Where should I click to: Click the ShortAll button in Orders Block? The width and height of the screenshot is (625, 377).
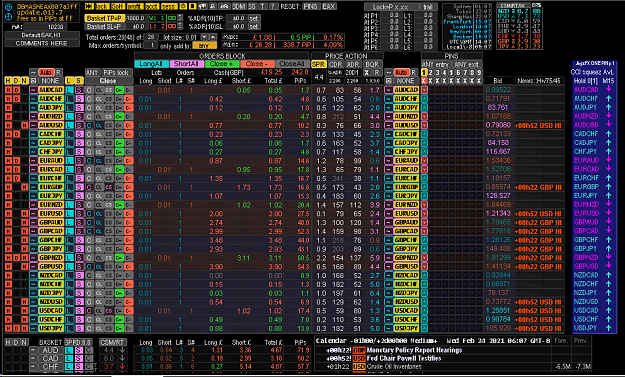tap(186, 64)
